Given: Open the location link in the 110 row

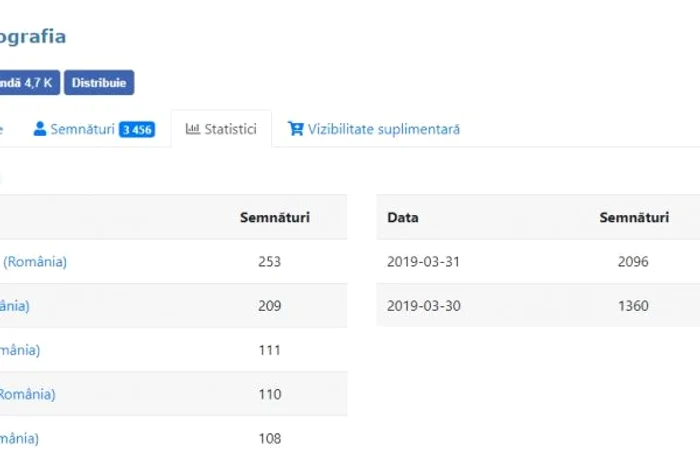Looking at the screenshot, I should pos(27,394).
